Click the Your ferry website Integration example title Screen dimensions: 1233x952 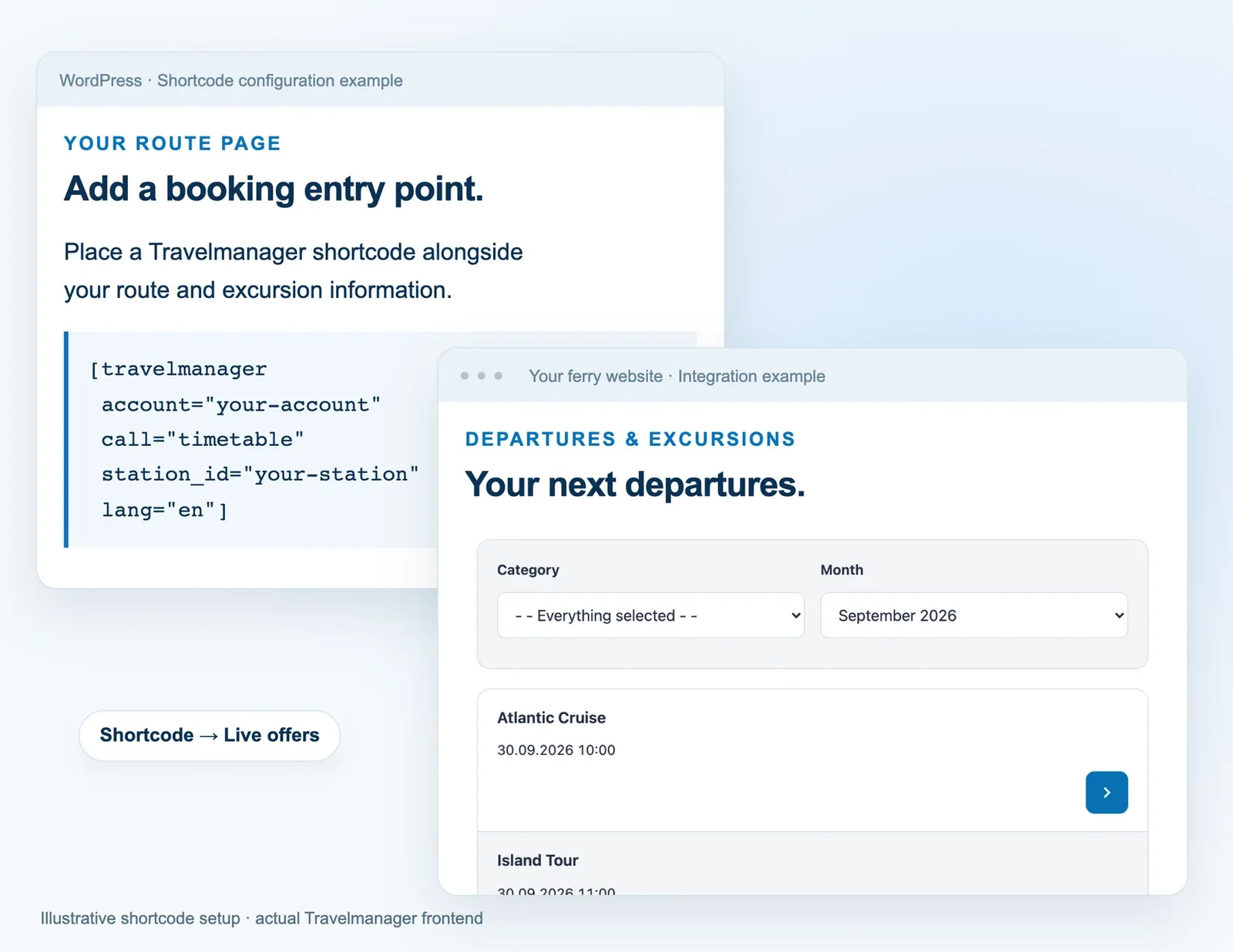677,377
